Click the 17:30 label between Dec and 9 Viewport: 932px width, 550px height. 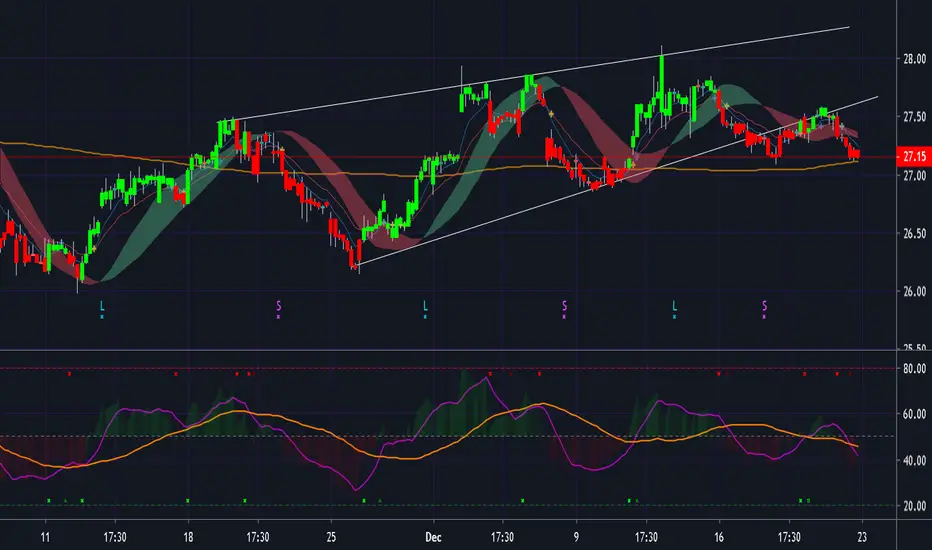pos(502,538)
